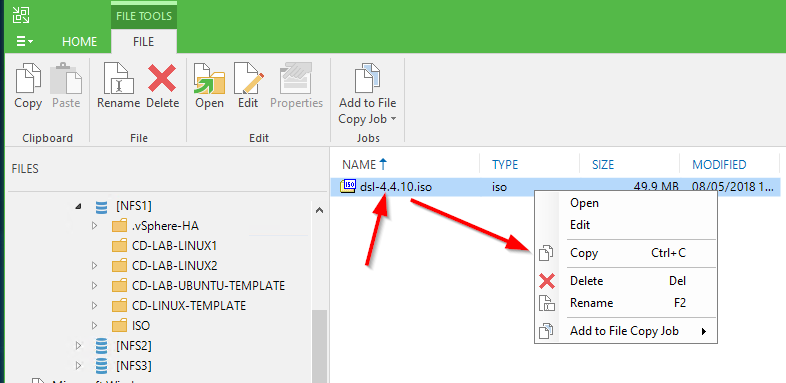
Task: Sort by the TYPE column header
Action: (x=505, y=164)
